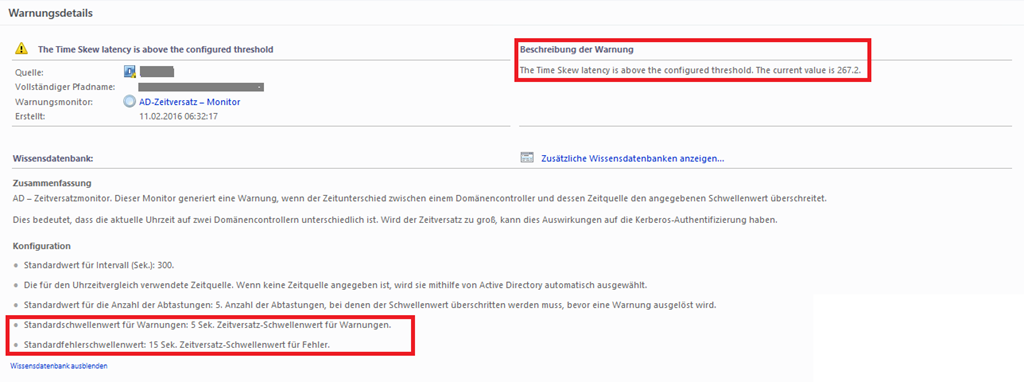The image size is (1024, 382).
Task: Open the AD-Zeitversatz – Monitor link
Action: pyautogui.click(x=190, y=103)
